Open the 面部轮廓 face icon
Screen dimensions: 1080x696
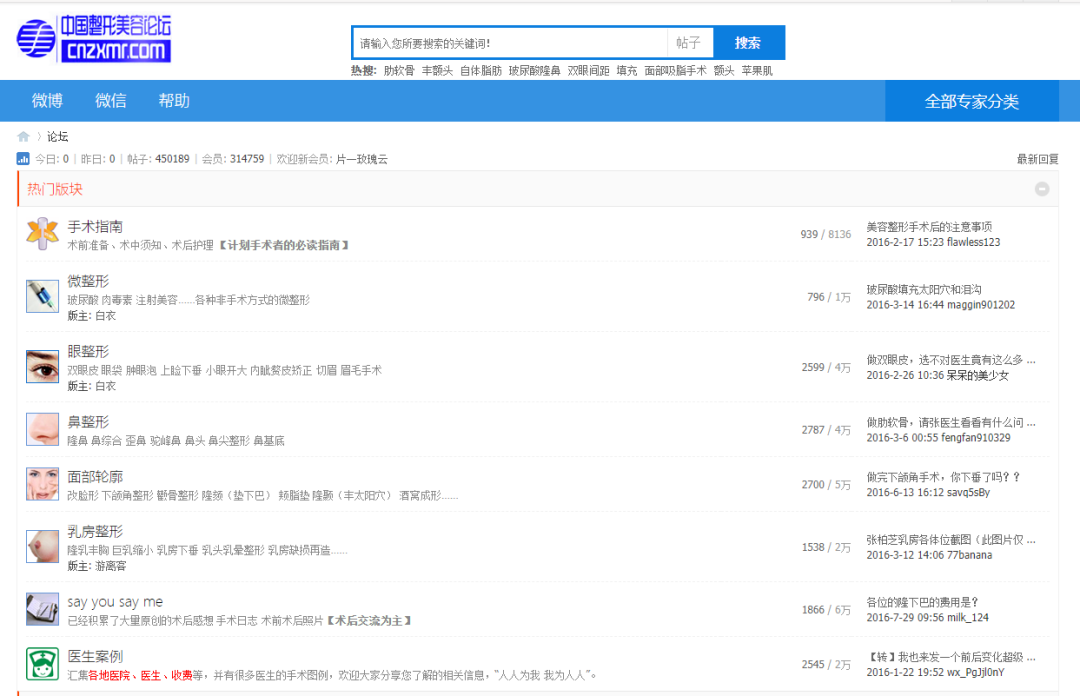tap(42, 484)
